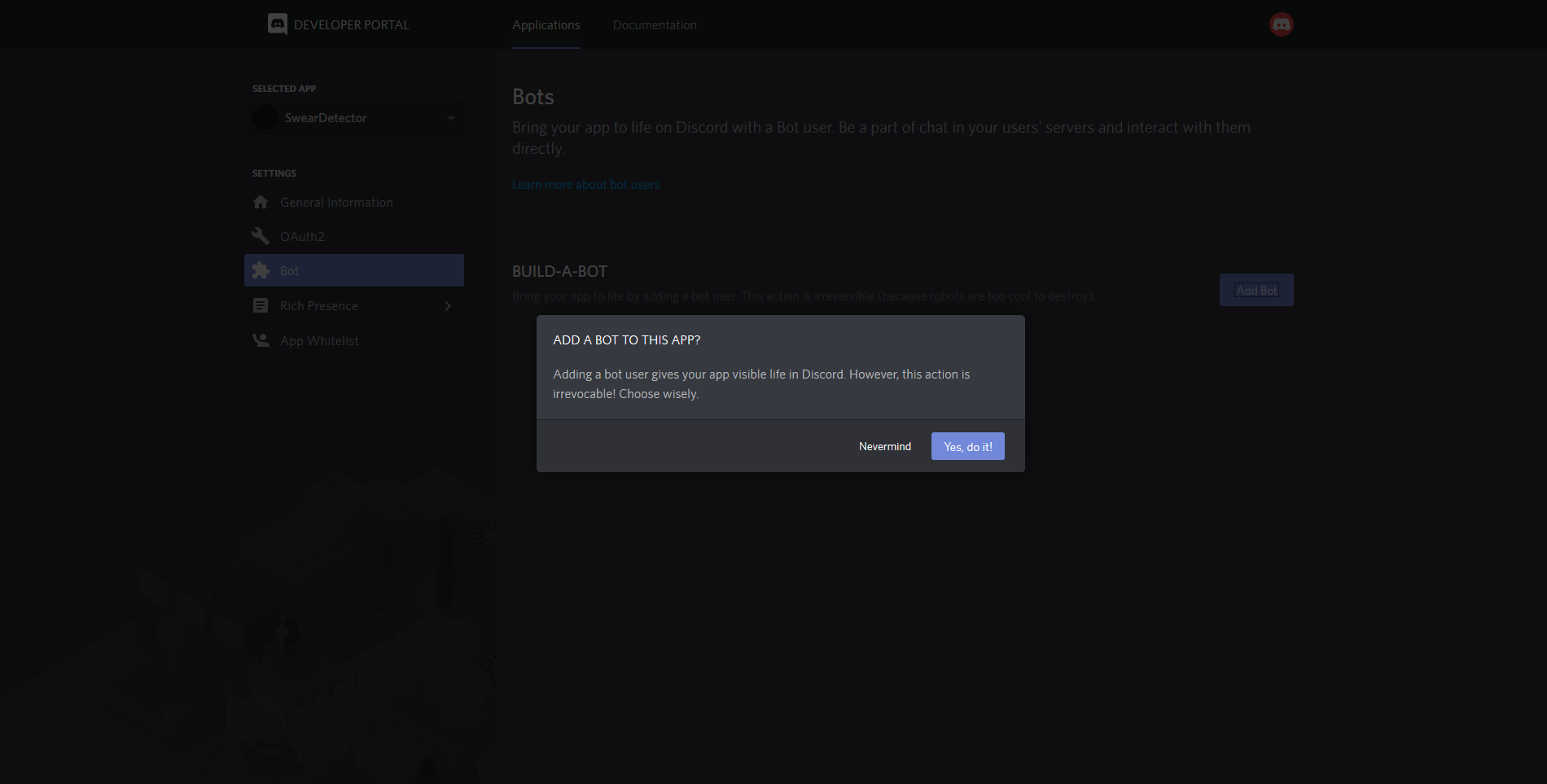Expand the Rich Presence submenu chevron

pyautogui.click(x=448, y=306)
